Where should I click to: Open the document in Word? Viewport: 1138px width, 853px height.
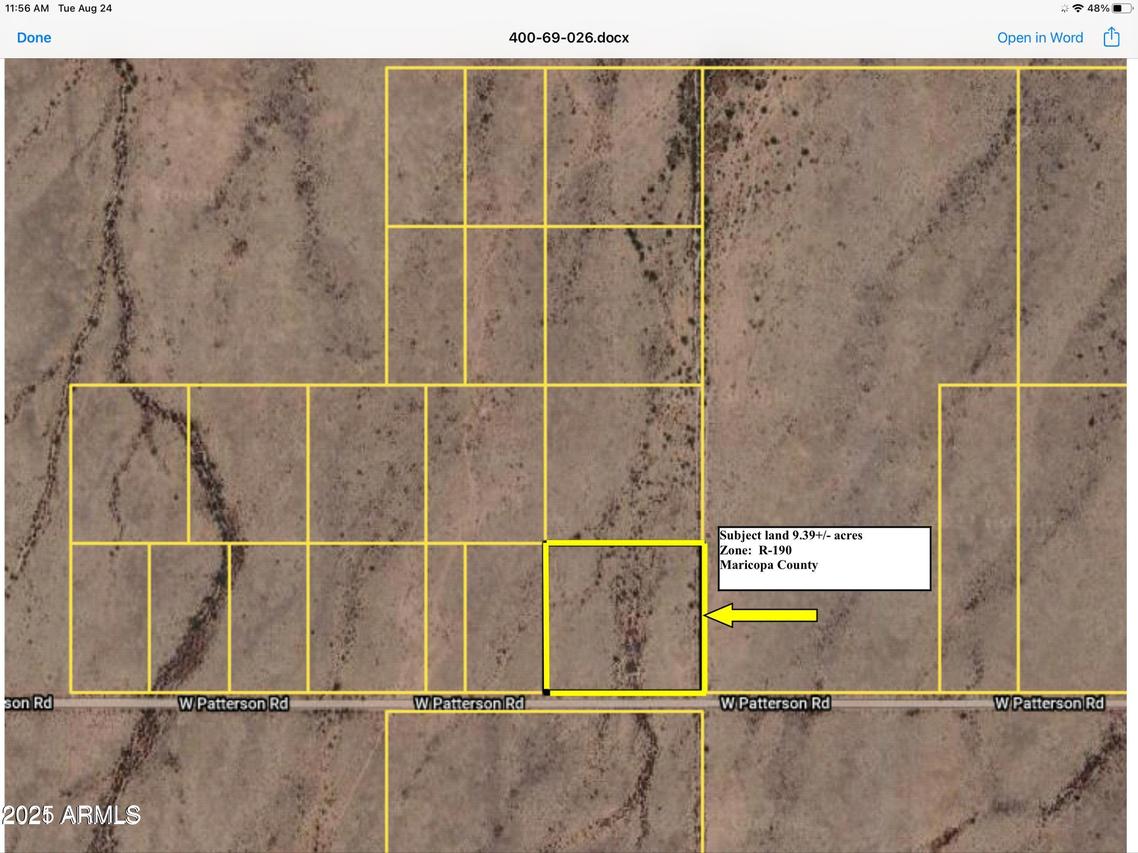1040,37
